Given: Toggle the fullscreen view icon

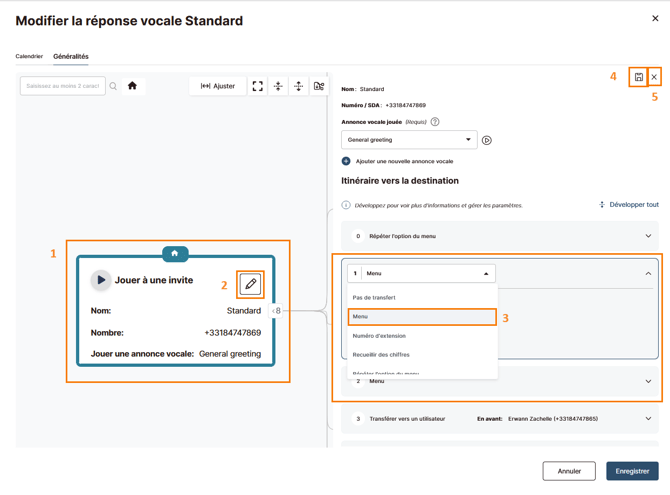Looking at the screenshot, I should tap(258, 86).
